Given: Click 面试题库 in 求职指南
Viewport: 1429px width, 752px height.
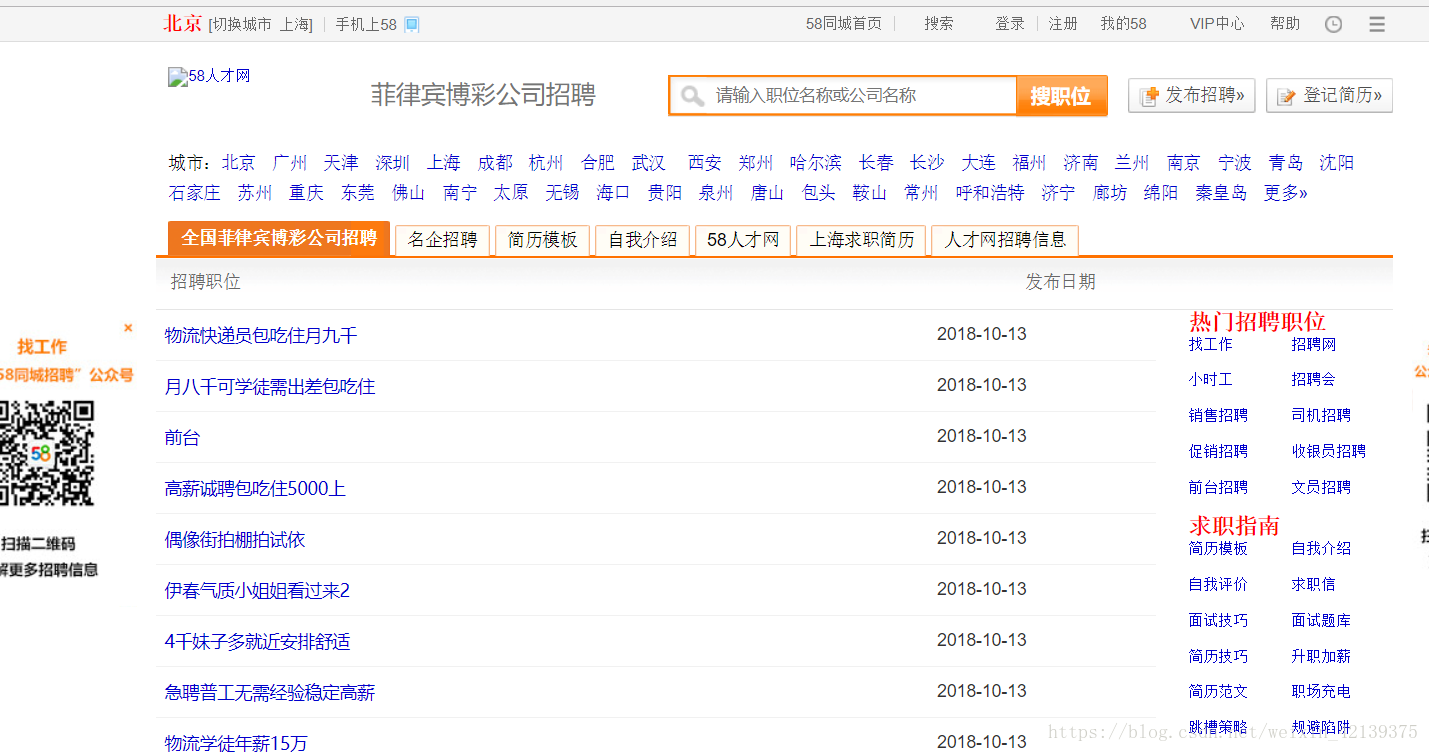Looking at the screenshot, I should click(1321, 621).
